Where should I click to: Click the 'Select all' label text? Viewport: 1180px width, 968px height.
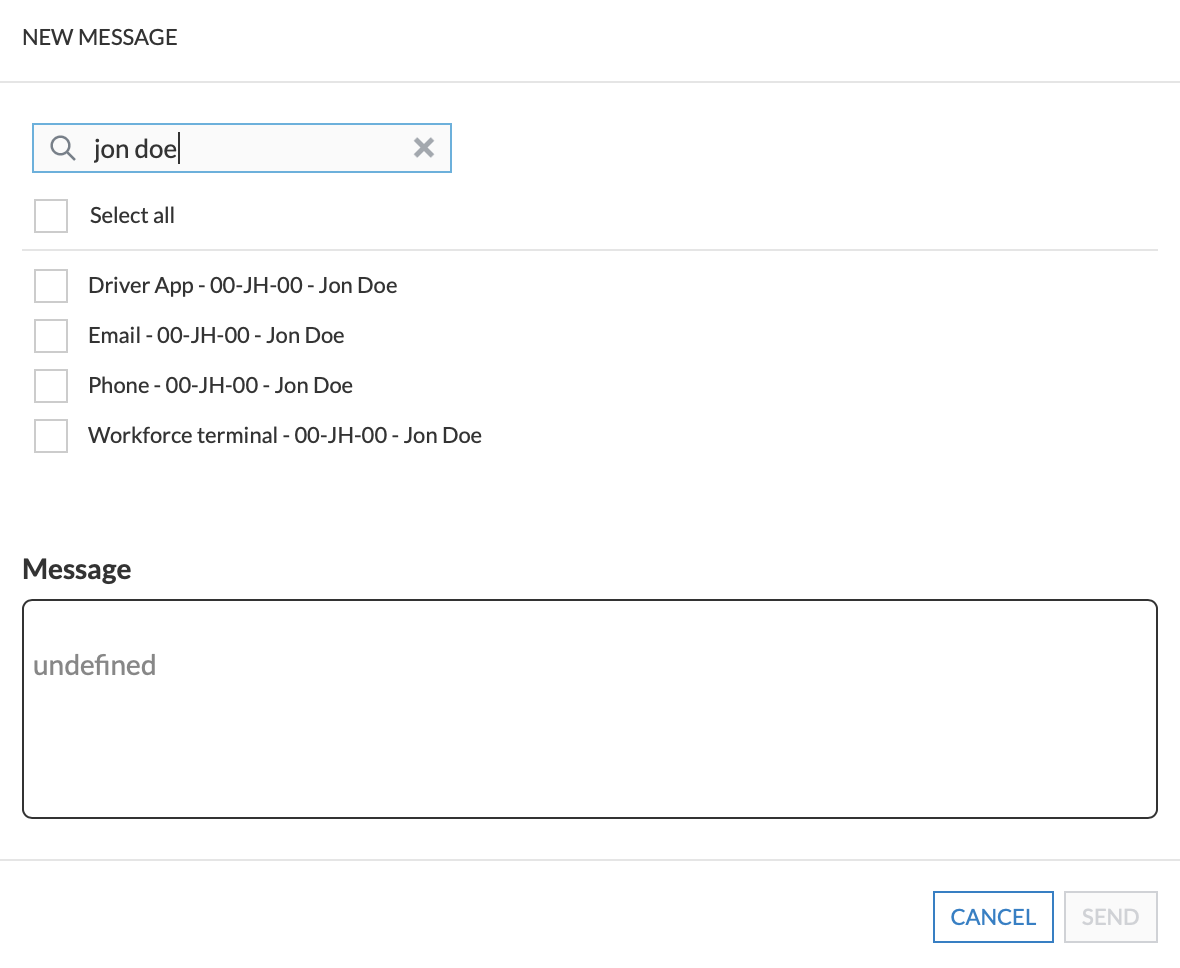(132, 216)
